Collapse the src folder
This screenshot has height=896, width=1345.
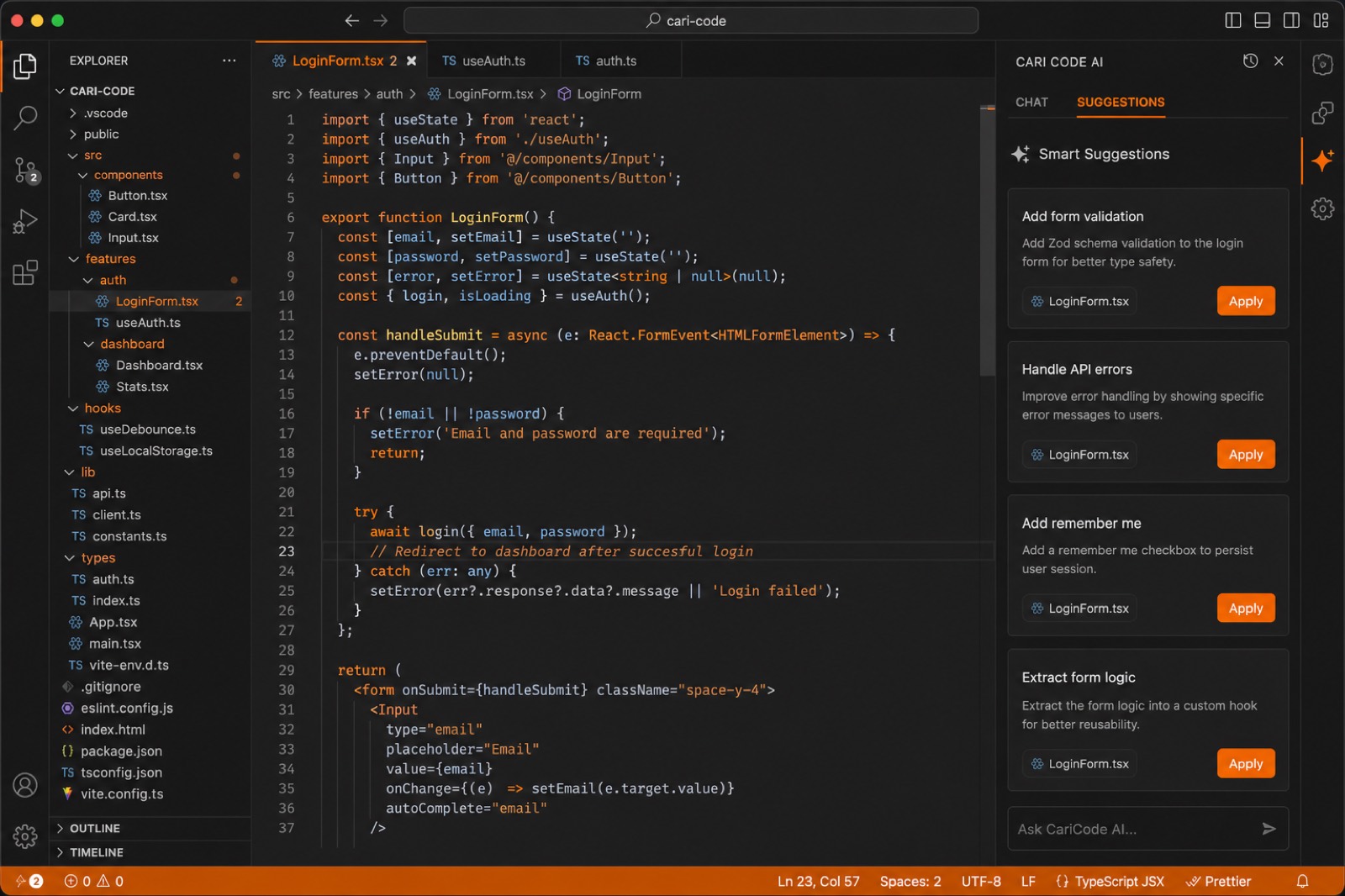[150, 155]
